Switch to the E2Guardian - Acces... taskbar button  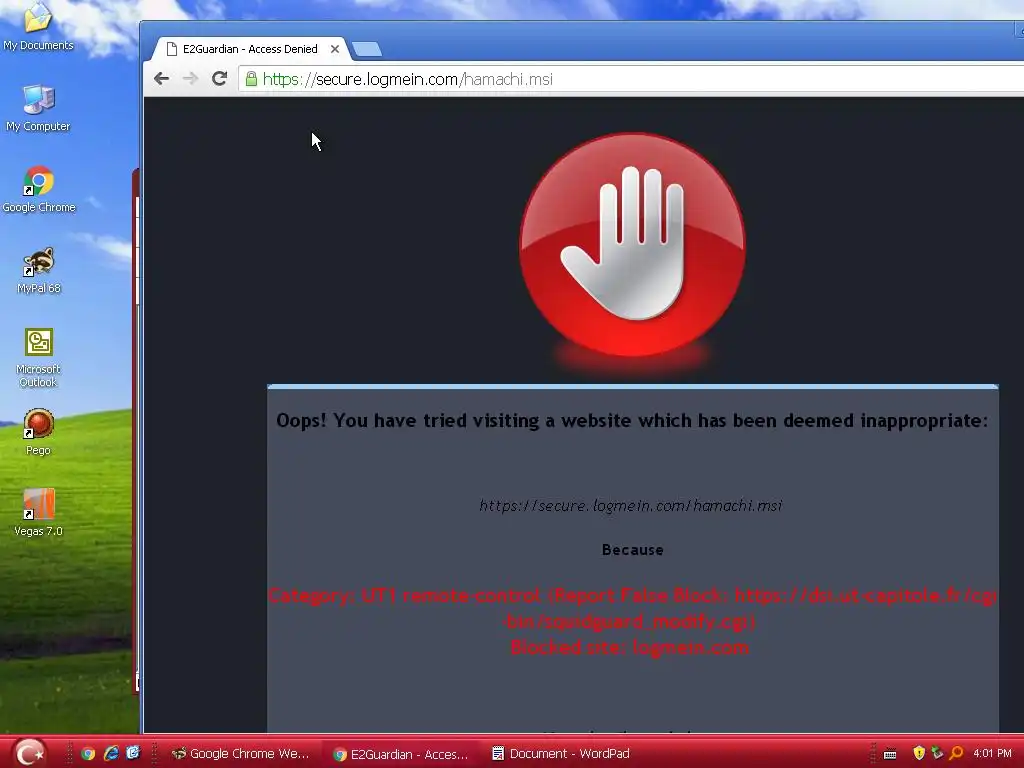pos(401,754)
